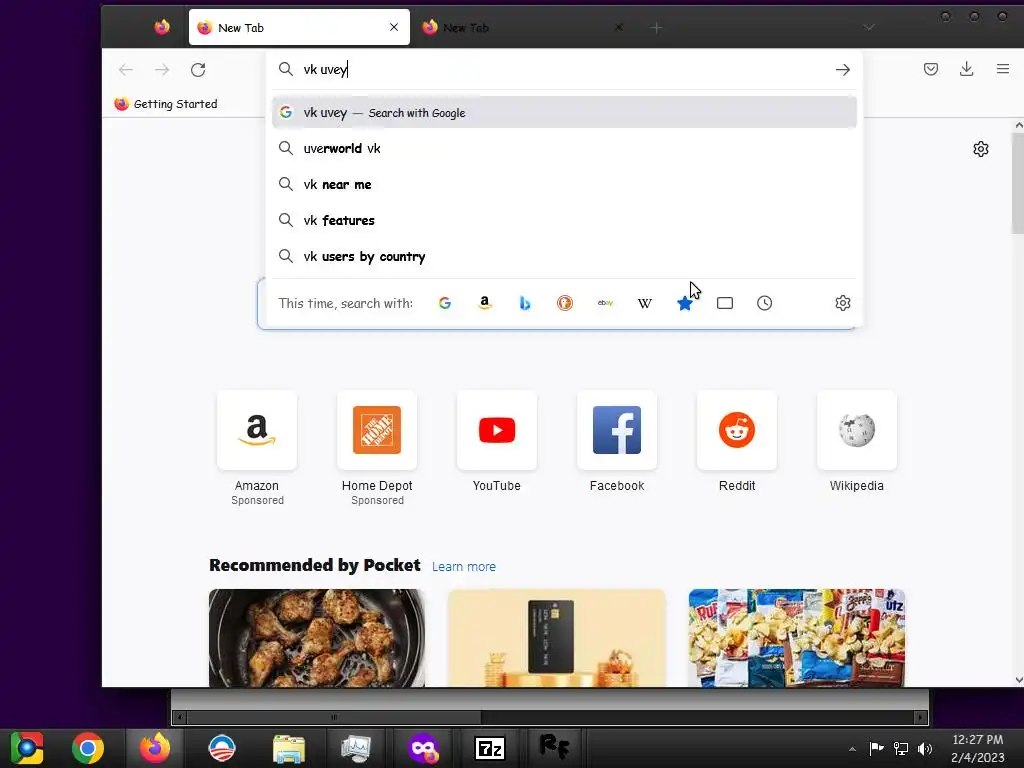Choose the vk features suggestion
The image size is (1024, 768).
coord(564,220)
